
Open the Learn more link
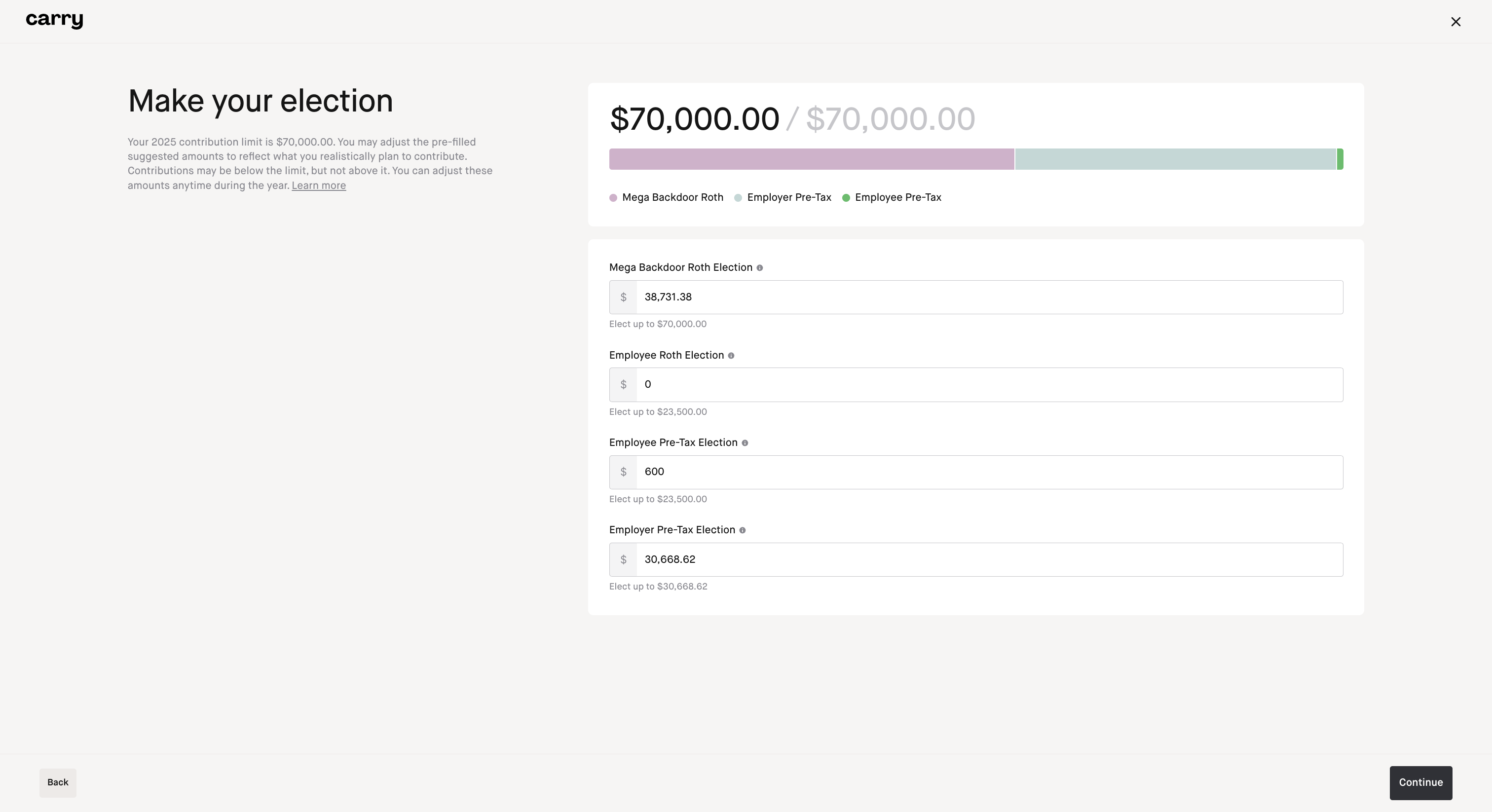(x=319, y=186)
